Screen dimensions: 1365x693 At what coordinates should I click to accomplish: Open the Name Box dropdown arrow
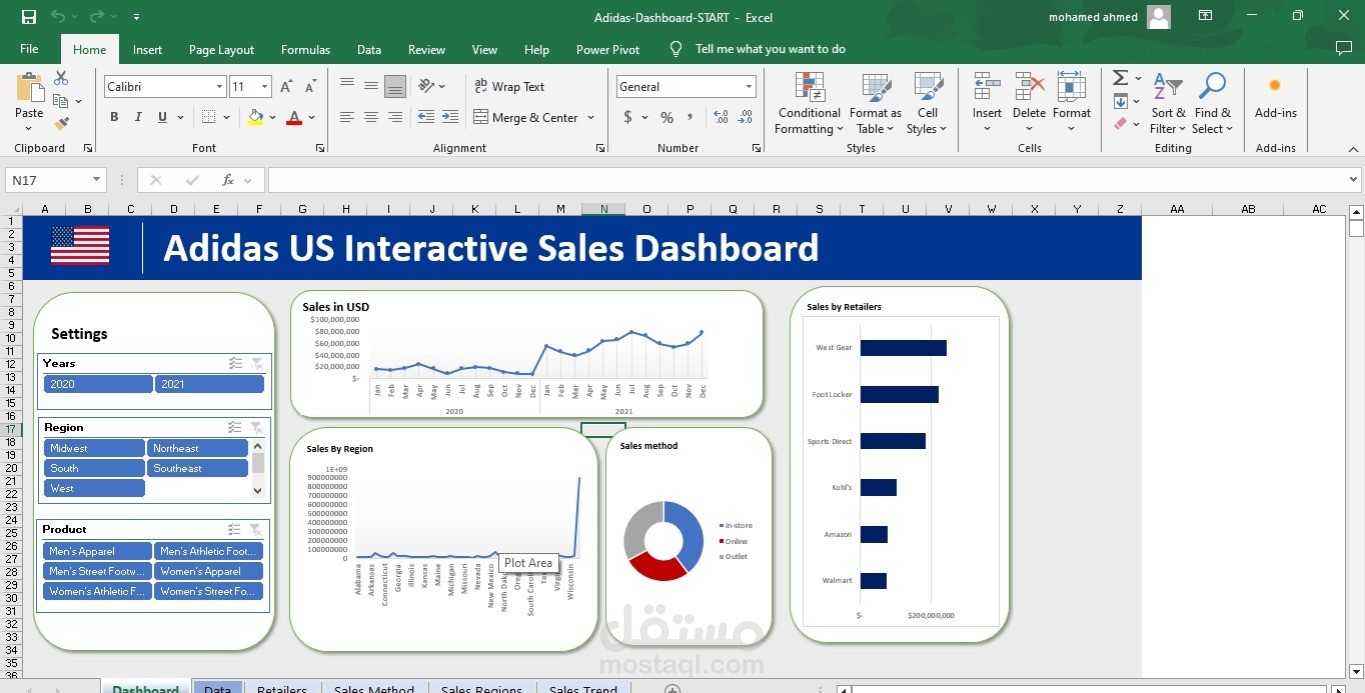coord(97,180)
